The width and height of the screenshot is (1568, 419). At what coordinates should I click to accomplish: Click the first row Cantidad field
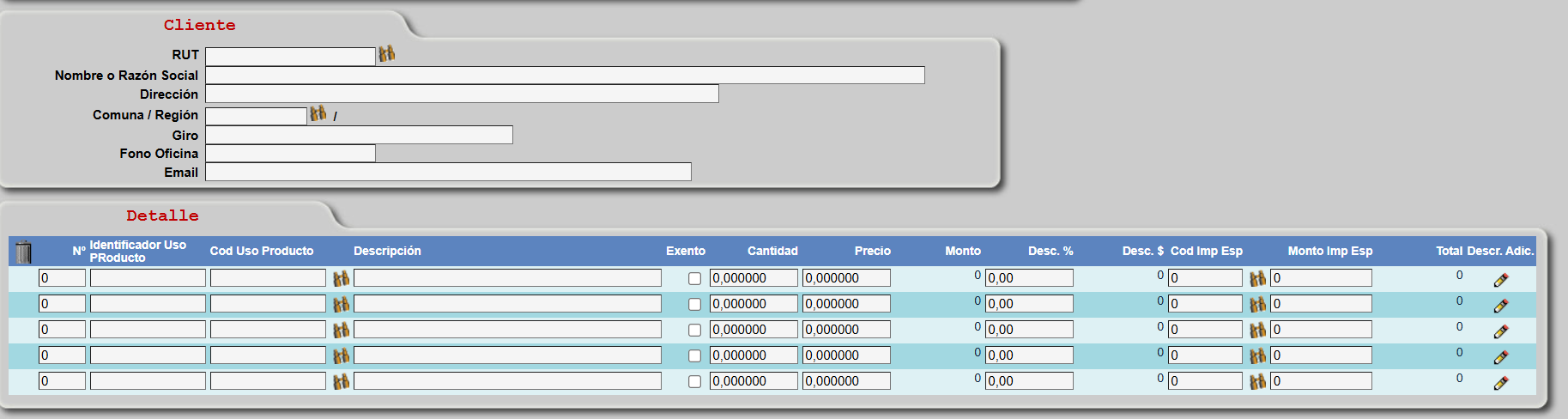pyautogui.click(x=753, y=278)
